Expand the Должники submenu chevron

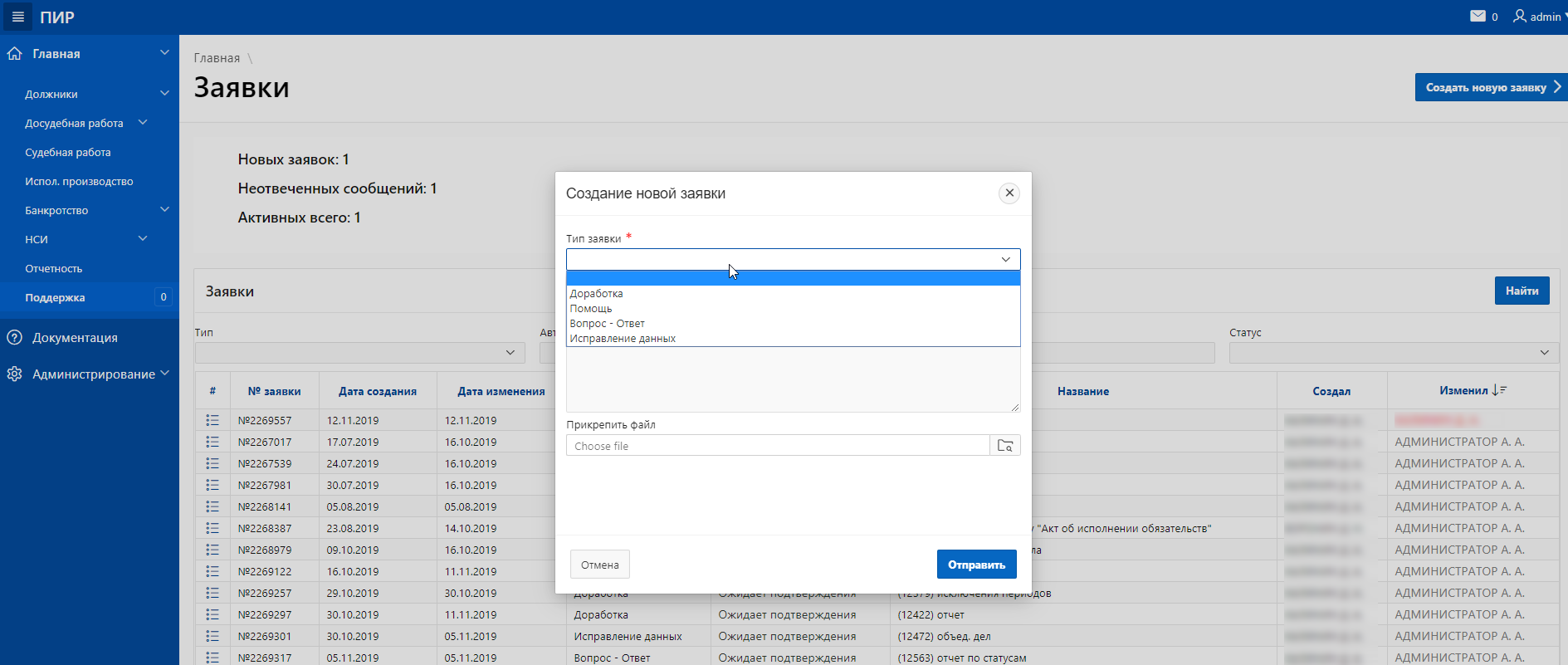164,93
